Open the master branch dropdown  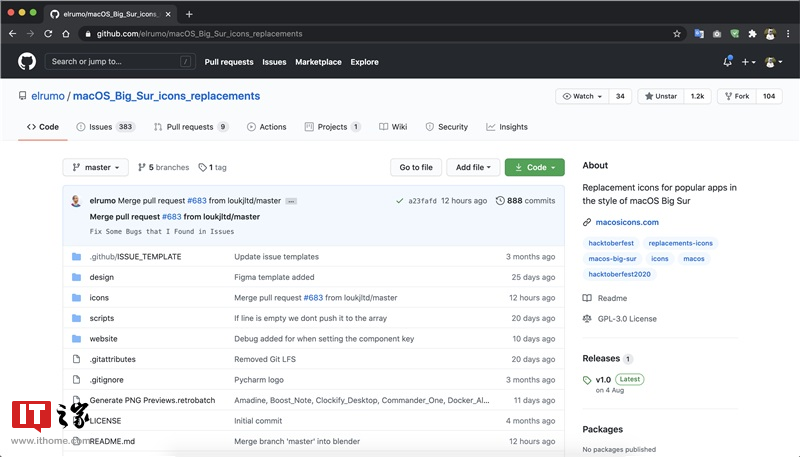click(x=95, y=167)
